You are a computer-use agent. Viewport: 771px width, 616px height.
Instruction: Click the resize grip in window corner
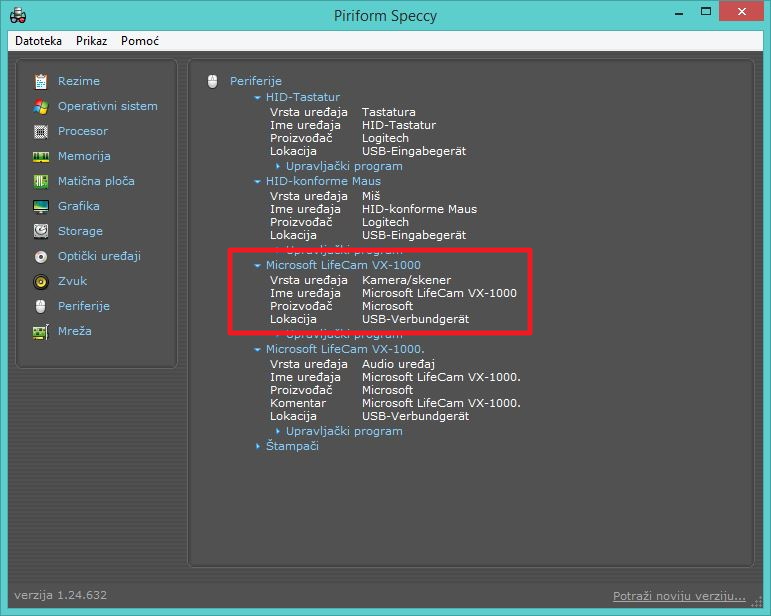click(757, 602)
